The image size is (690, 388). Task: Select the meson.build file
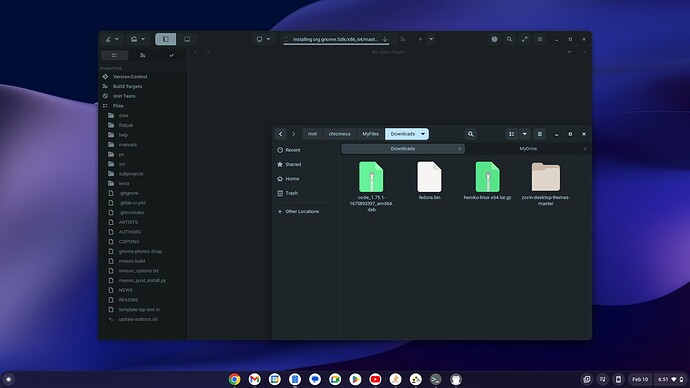(x=132, y=261)
